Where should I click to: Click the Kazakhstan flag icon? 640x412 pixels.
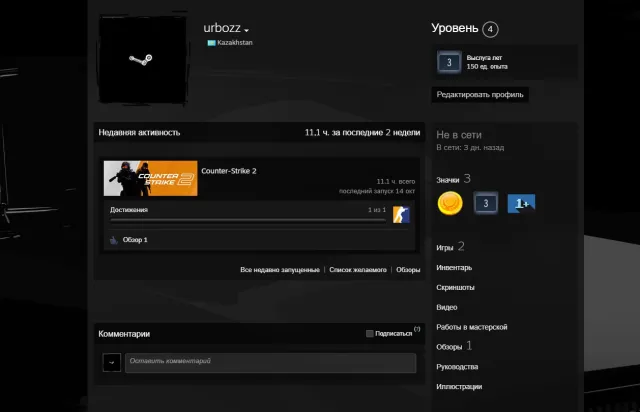click(x=211, y=43)
